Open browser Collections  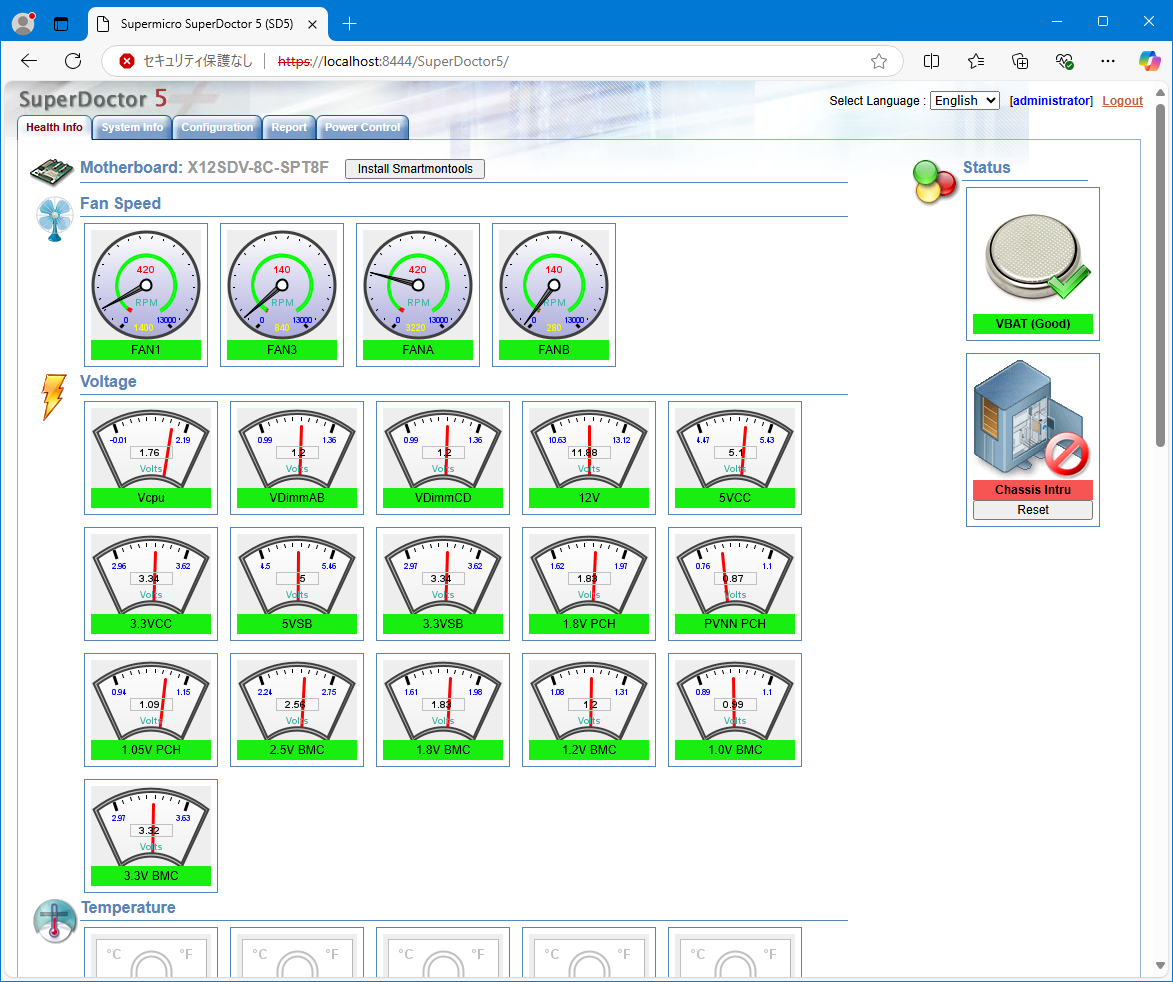[x=1020, y=61]
